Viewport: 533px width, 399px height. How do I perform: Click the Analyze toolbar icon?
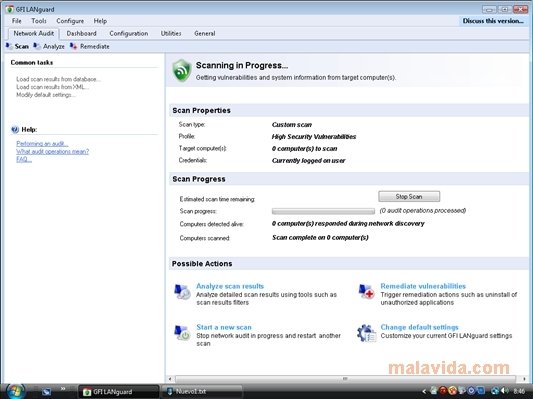pos(37,46)
